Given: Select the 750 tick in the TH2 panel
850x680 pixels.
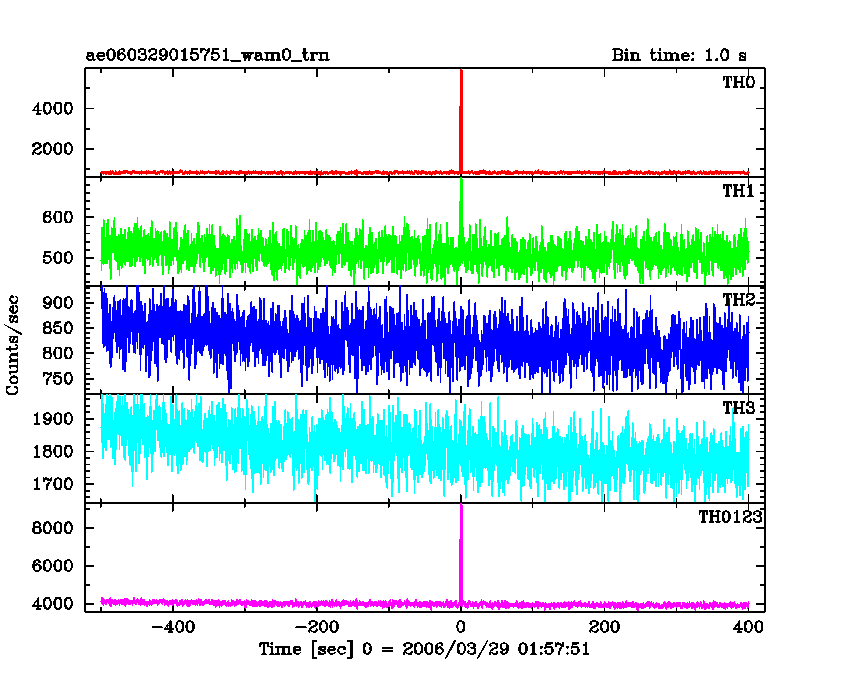Looking at the screenshot, I should coord(57,379).
